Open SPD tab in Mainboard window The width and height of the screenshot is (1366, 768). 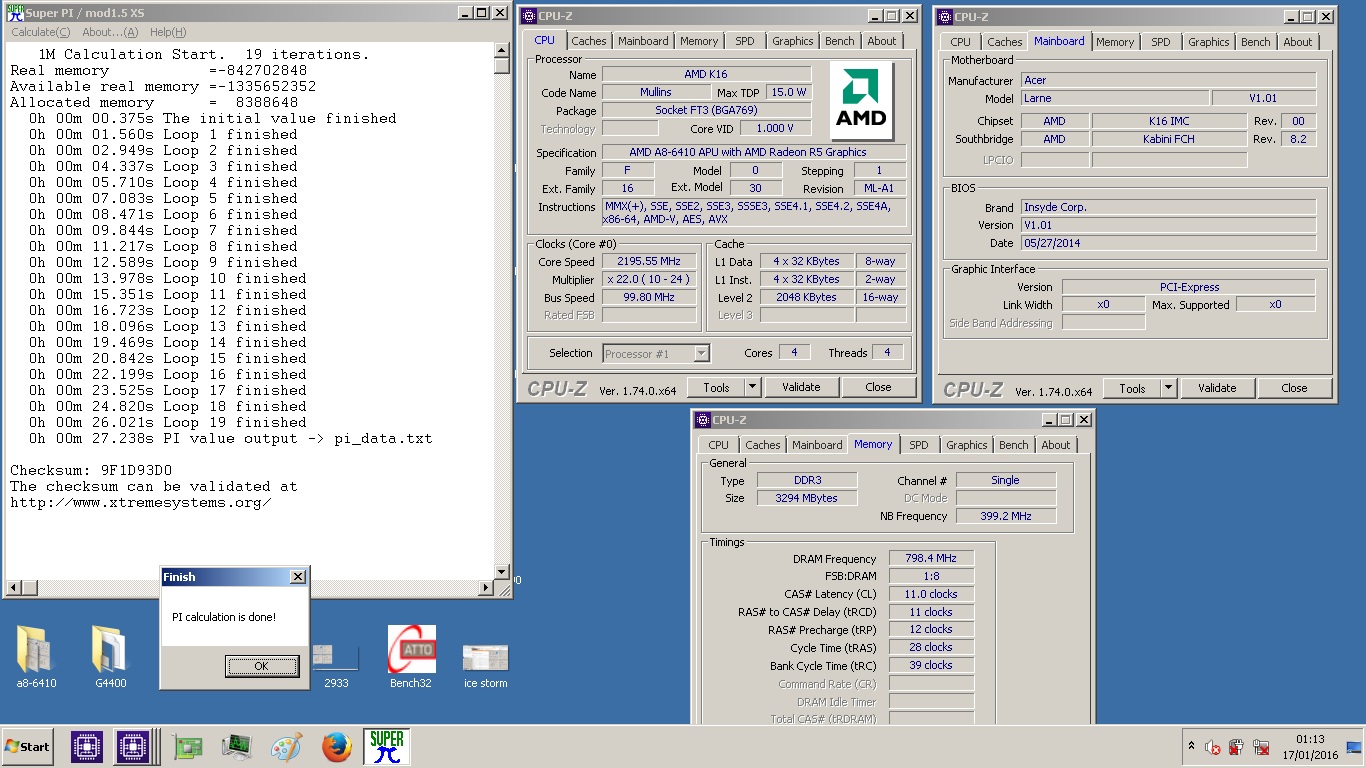pyautogui.click(x=1161, y=42)
